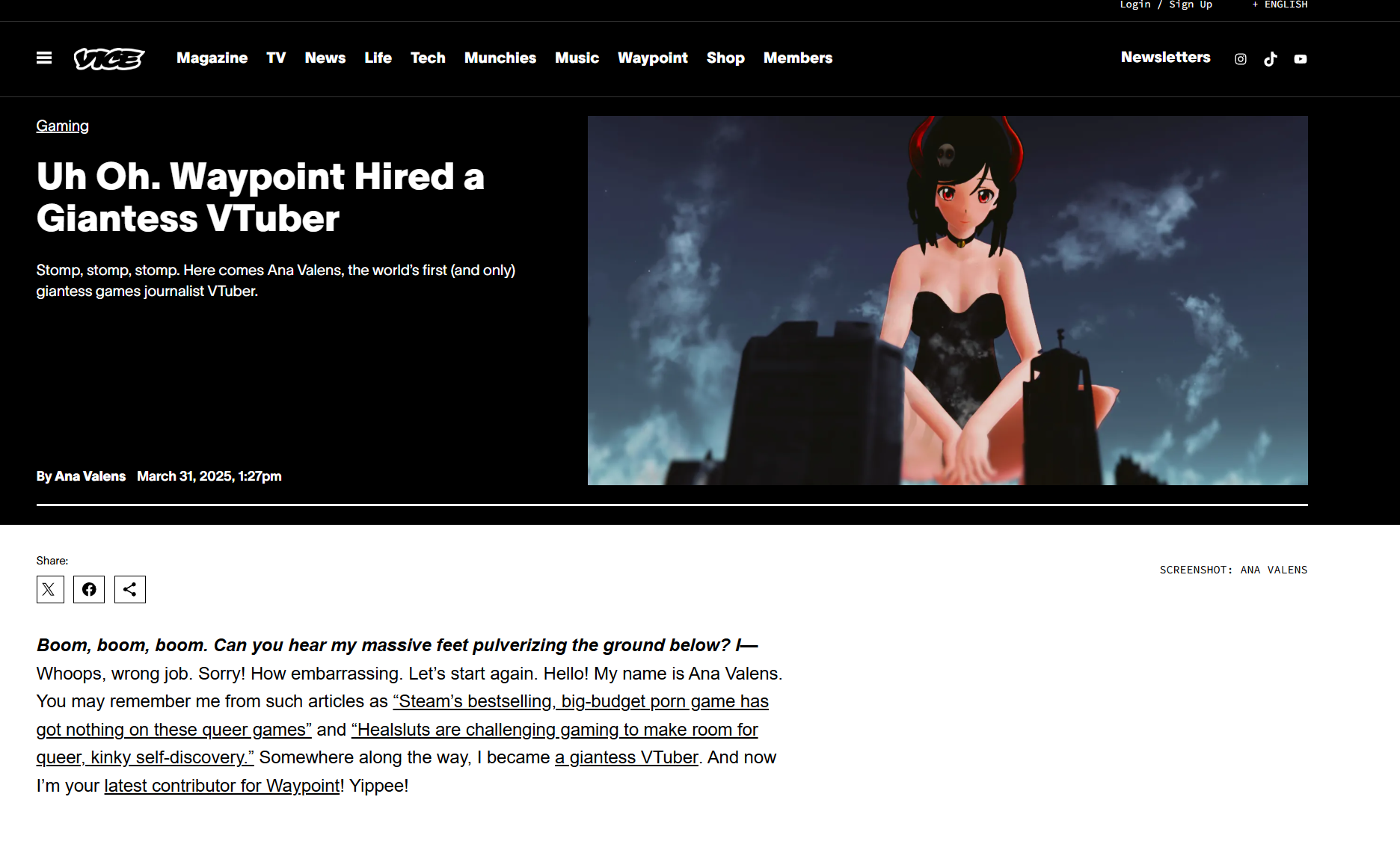
Task: Open the generic share options icon
Action: pyautogui.click(x=129, y=589)
